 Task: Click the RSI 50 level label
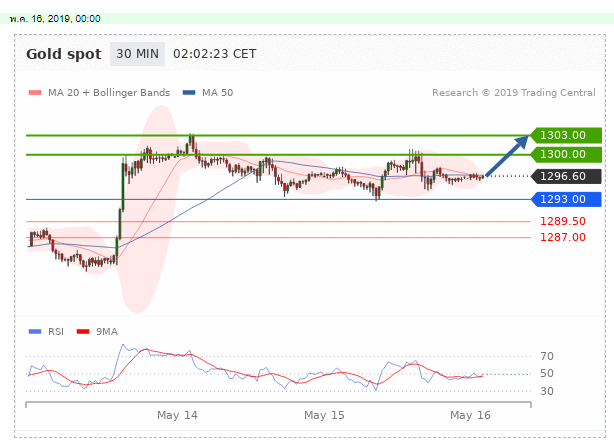click(x=547, y=374)
